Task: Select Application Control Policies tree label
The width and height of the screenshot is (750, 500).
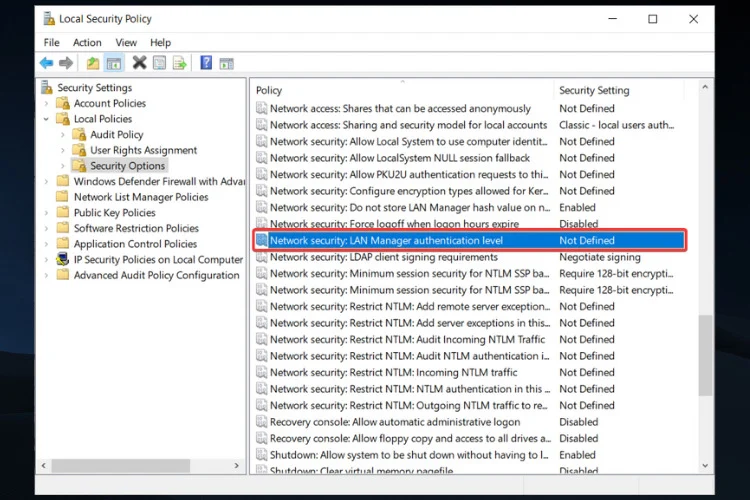Action: point(135,244)
